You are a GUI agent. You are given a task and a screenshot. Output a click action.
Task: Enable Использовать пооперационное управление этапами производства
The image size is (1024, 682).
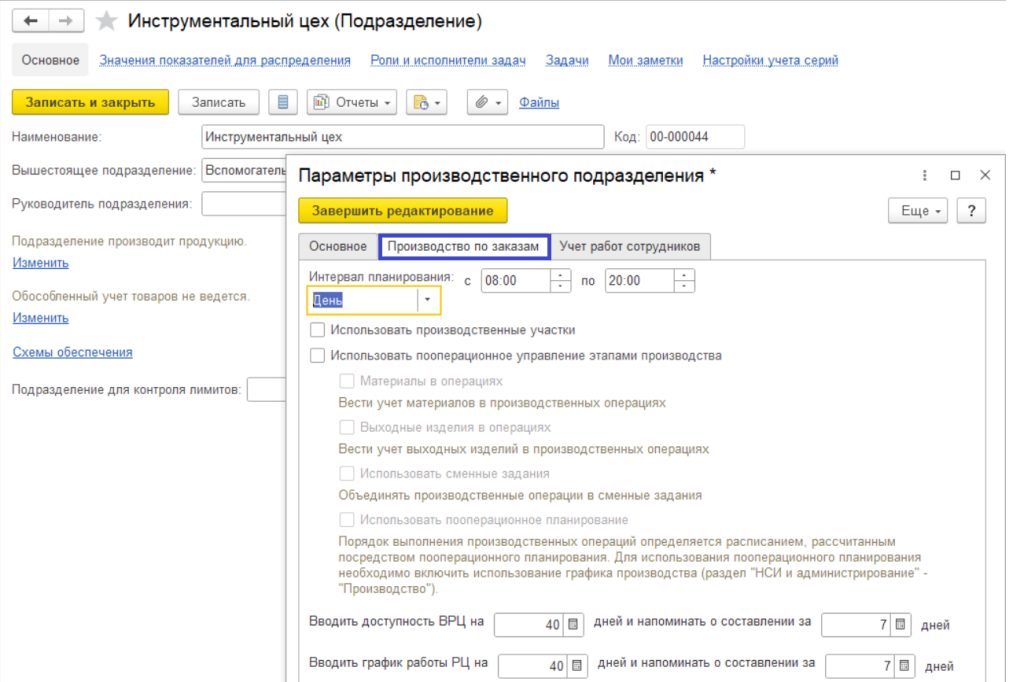click(x=317, y=355)
